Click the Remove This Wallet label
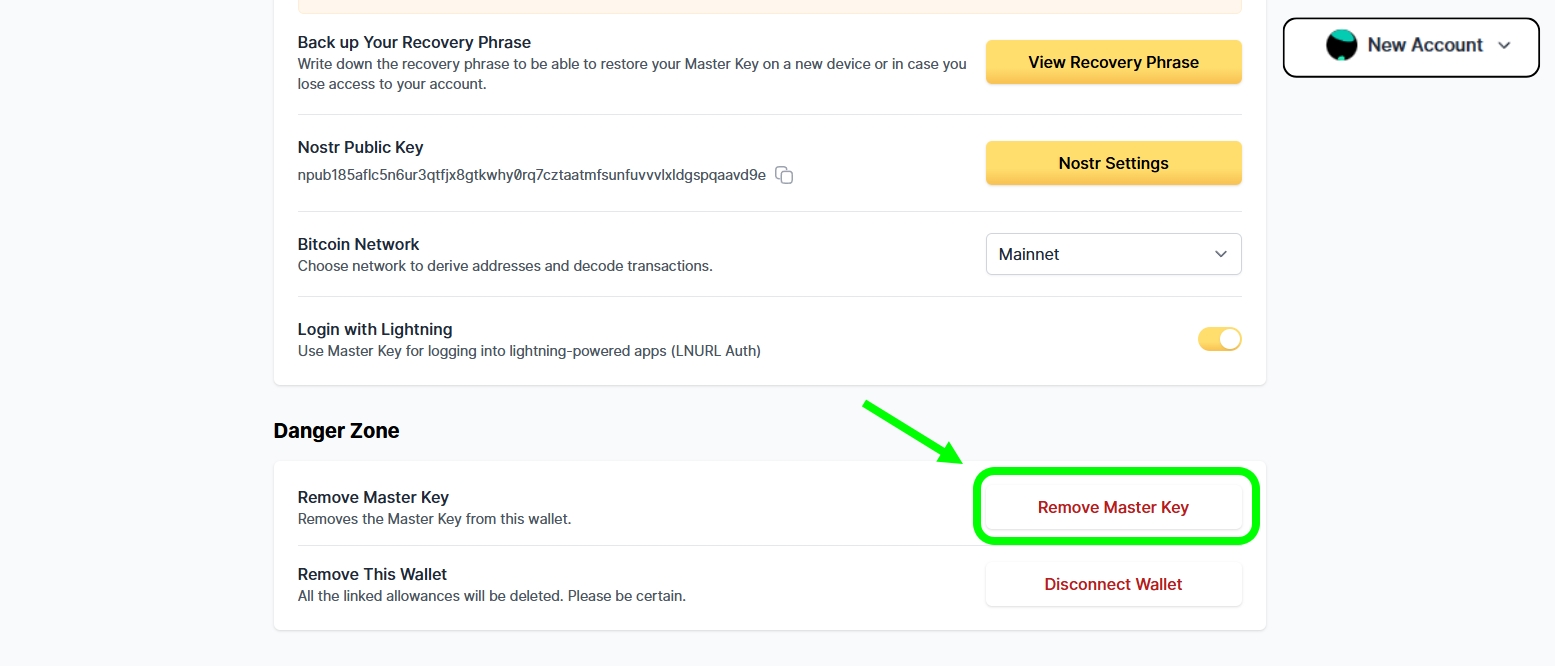The image size is (1555, 666). click(372, 574)
